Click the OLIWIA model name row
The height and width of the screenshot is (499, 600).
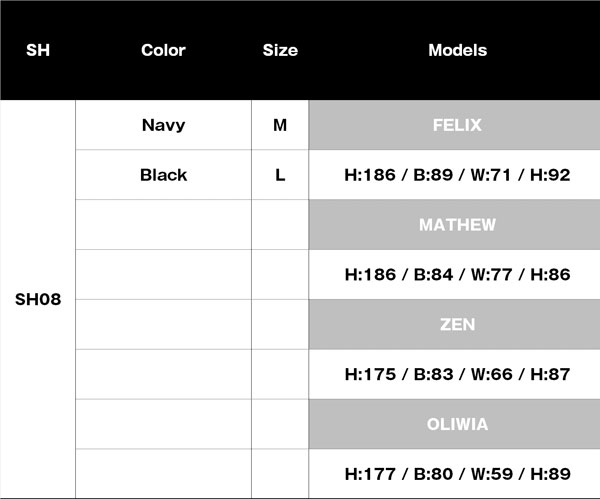pyautogui.click(x=457, y=424)
